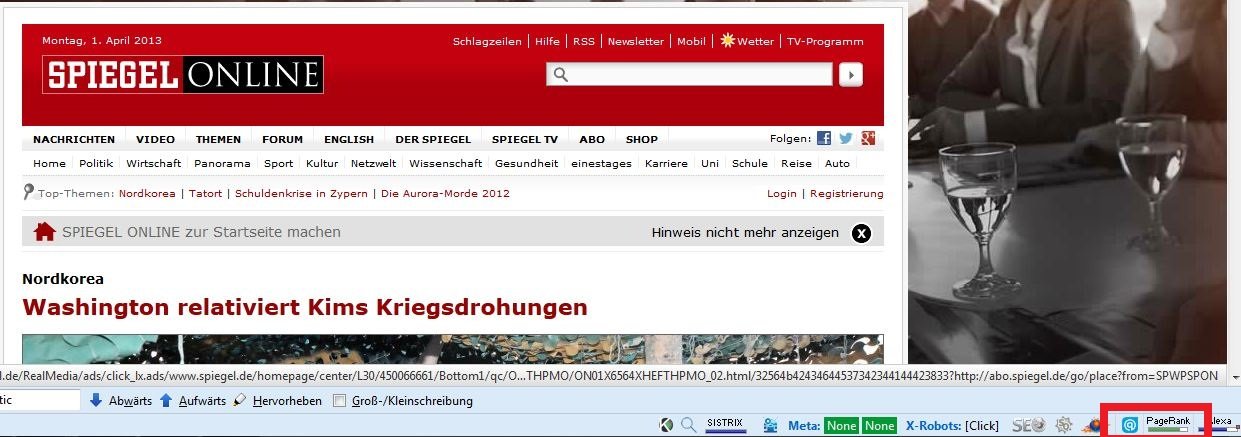The width and height of the screenshot is (1241, 437).
Task: Click the green K status bar icon
Action: coord(666,425)
